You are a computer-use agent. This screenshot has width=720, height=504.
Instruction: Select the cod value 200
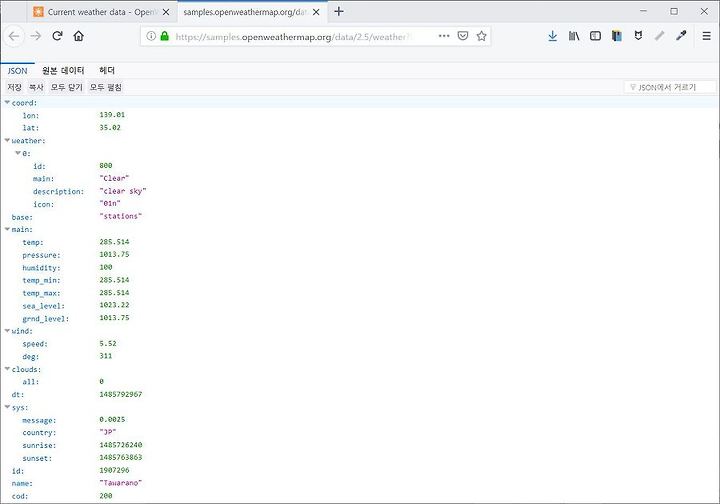[106, 496]
